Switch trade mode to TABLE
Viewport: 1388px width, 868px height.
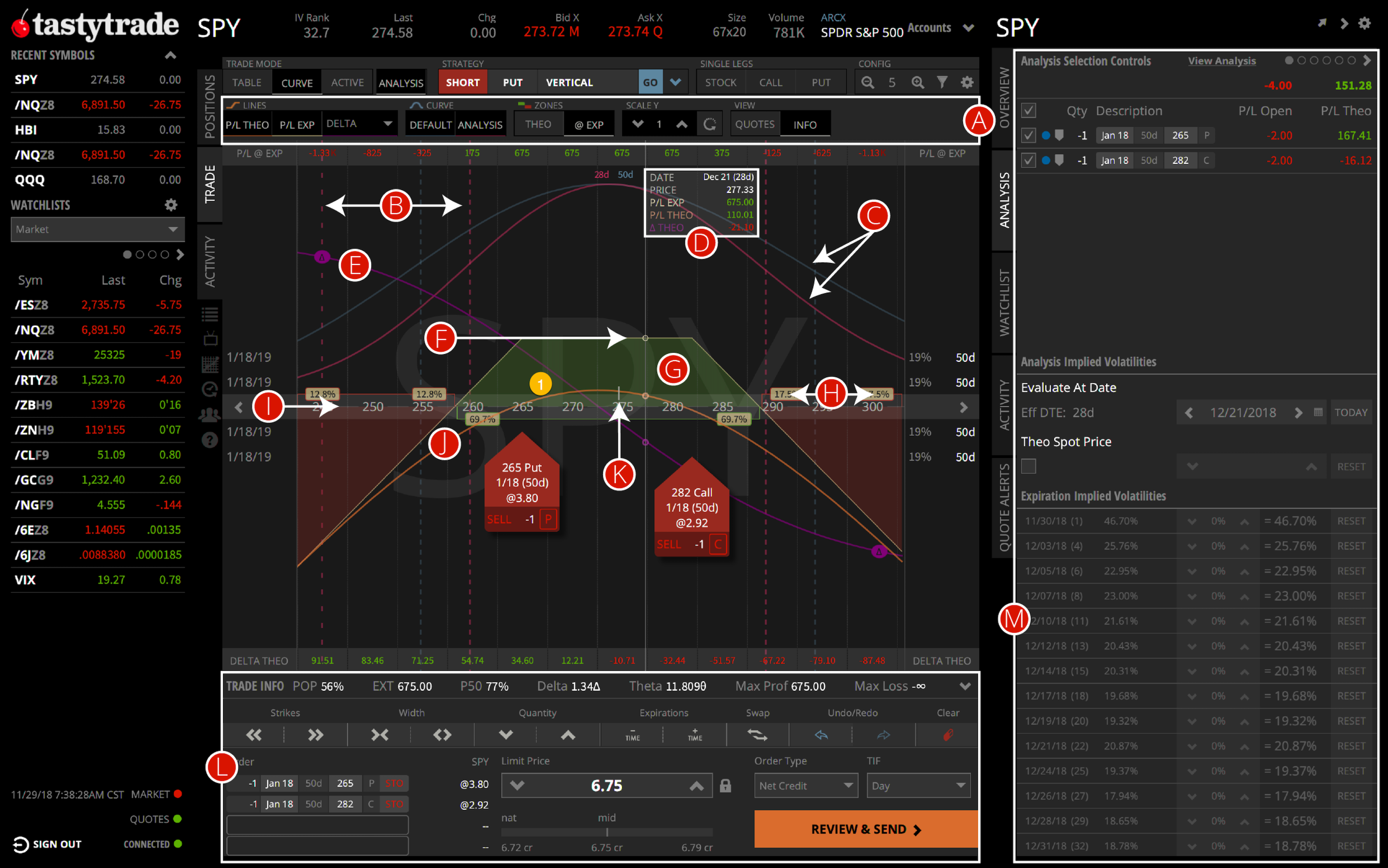point(246,82)
